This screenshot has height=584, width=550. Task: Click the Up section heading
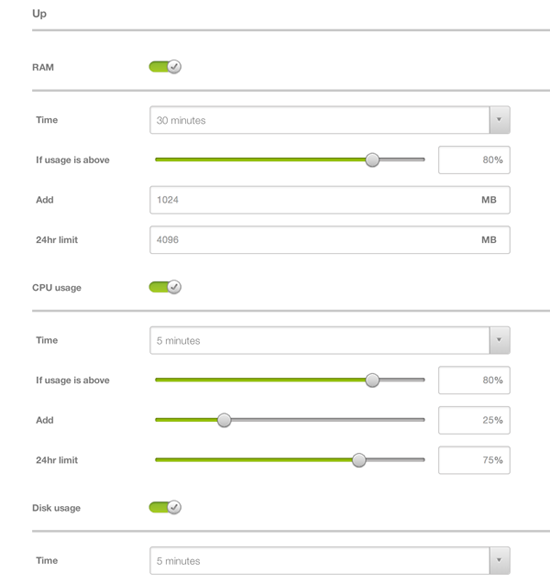[39, 14]
